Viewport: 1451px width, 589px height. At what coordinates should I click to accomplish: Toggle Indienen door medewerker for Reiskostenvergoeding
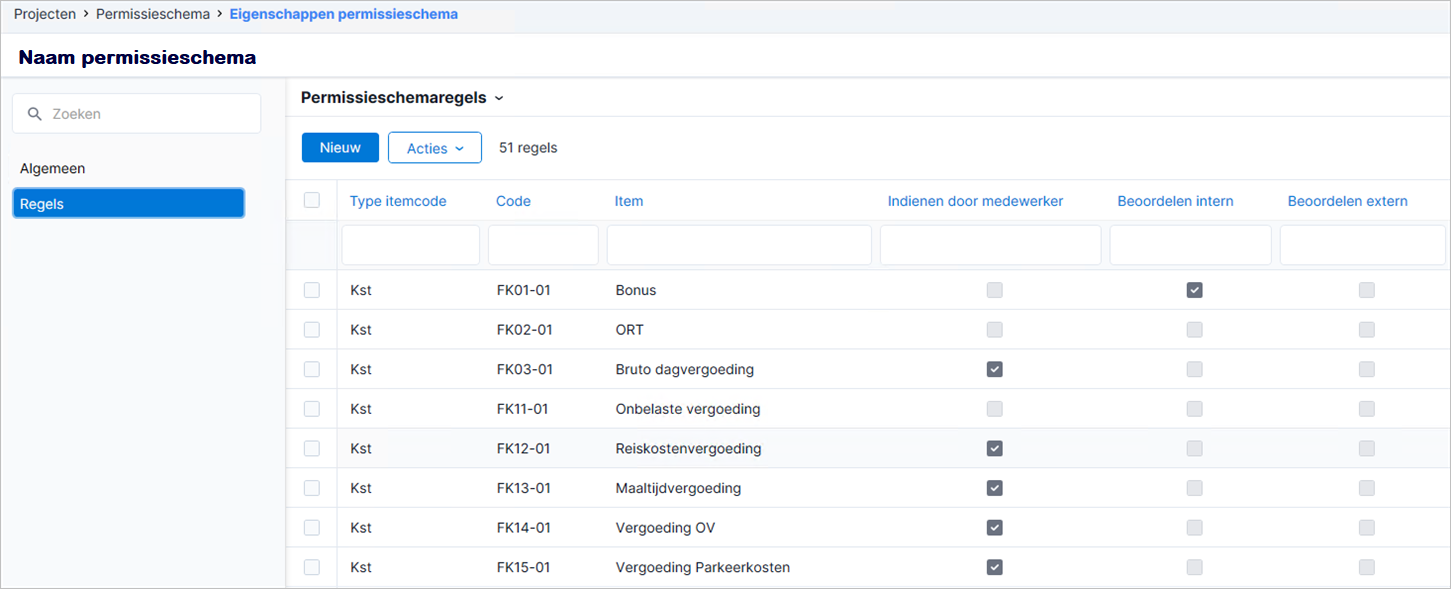click(x=994, y=448)
